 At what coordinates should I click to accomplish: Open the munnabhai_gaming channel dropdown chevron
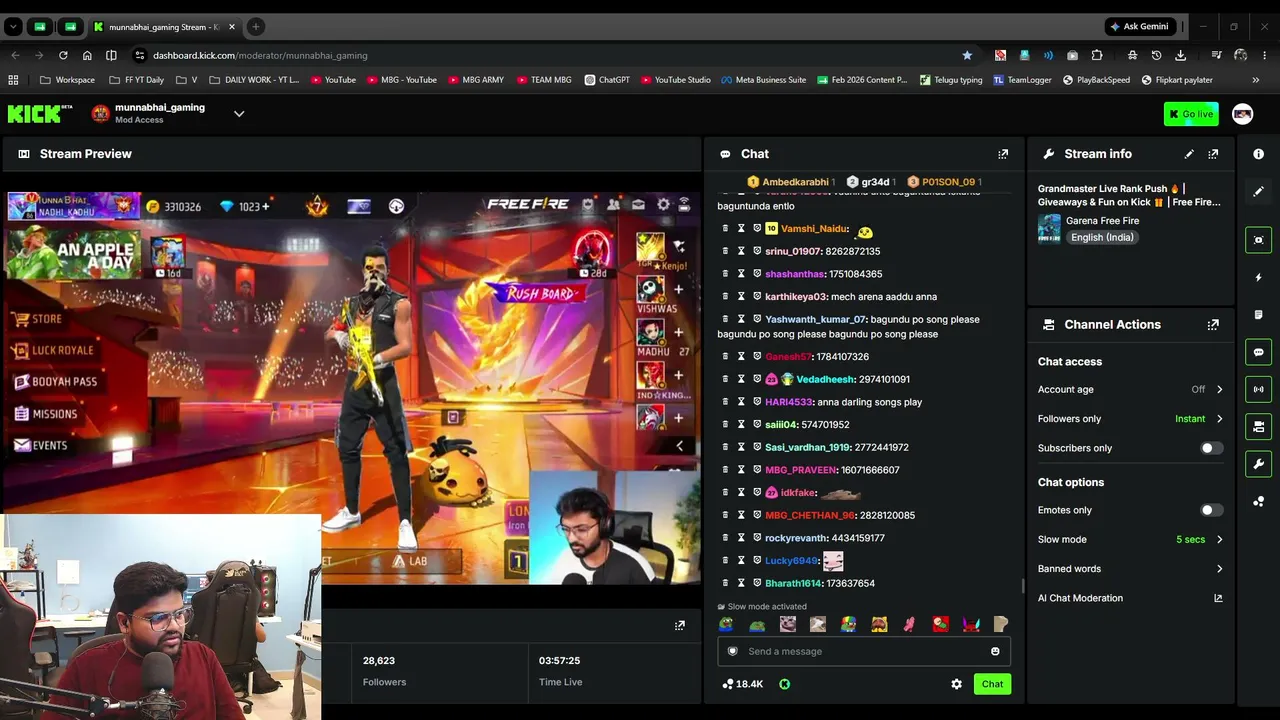point(239,114)
